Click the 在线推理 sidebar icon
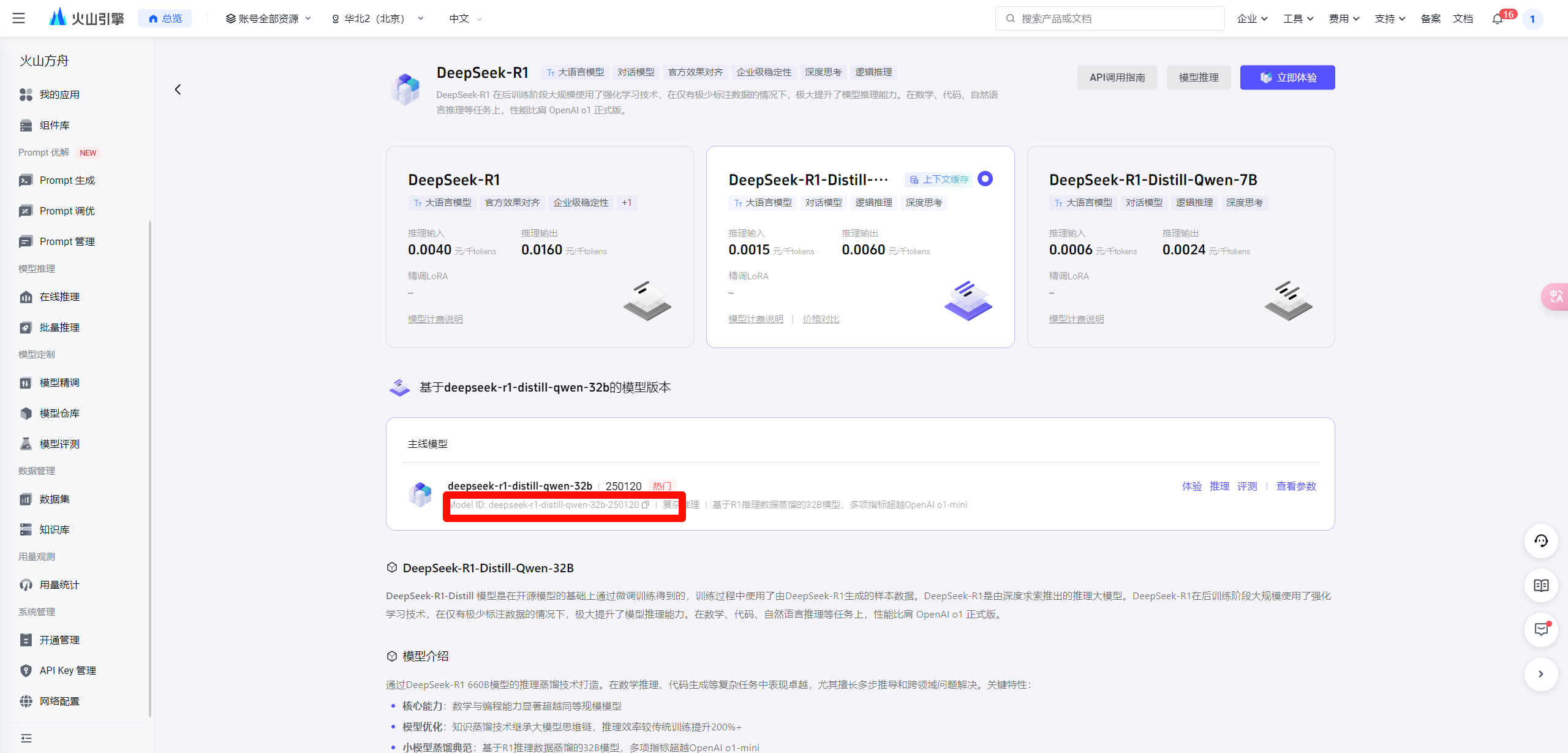The height and width of the screenshot is (753, 1568). pyautogui.click(x=26, y=297)
